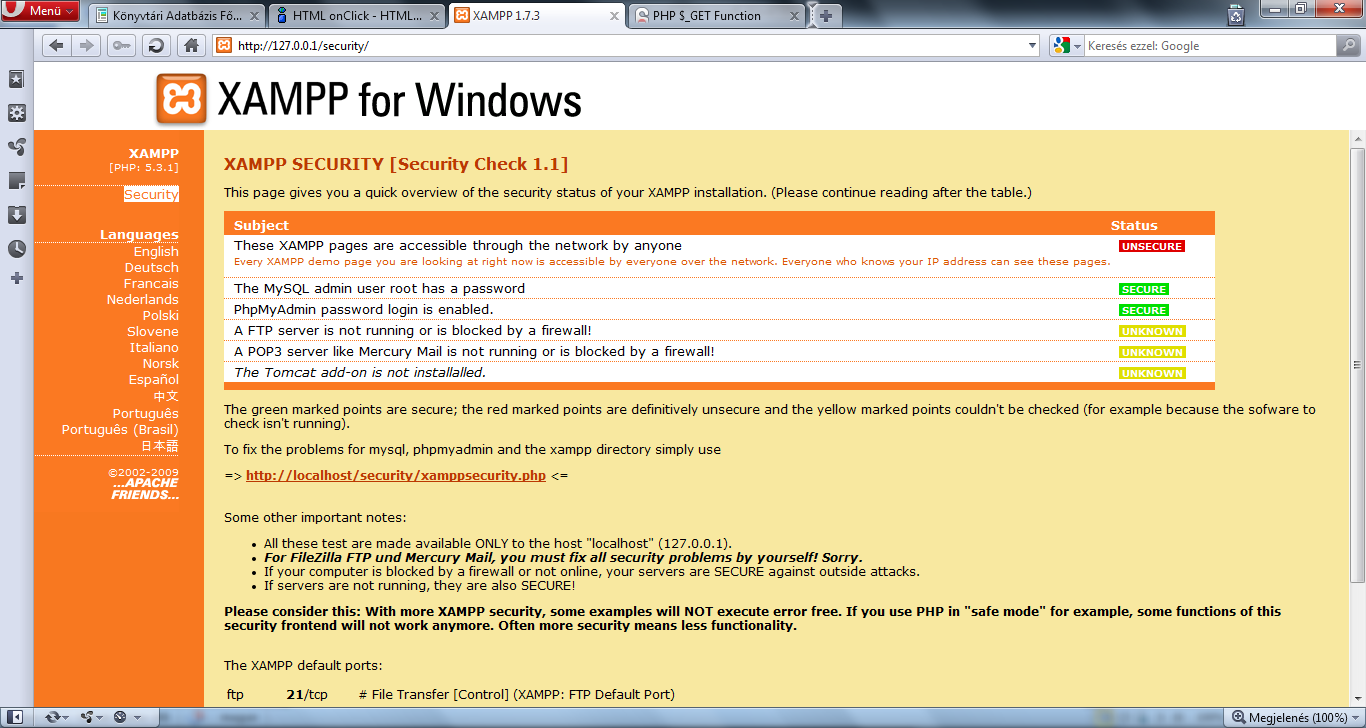Reload the page with the refresh icon

pos(156,45)
